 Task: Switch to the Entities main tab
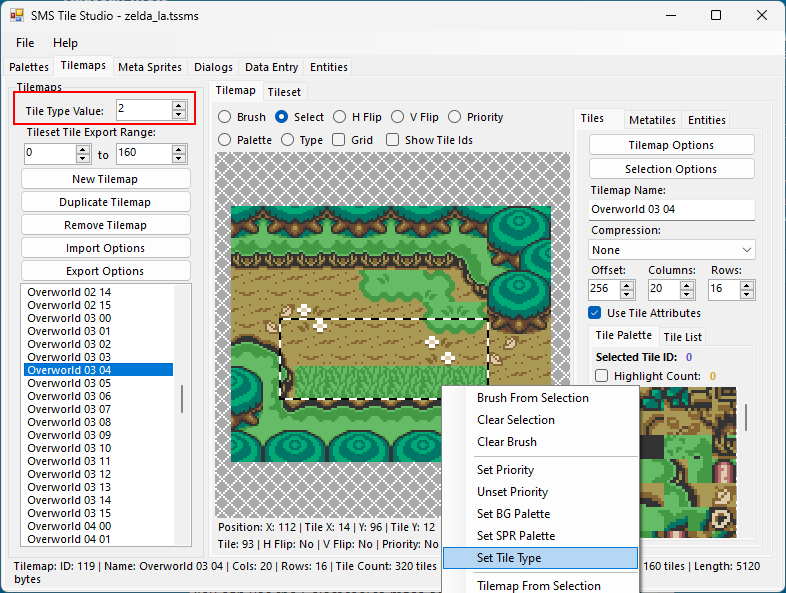coord(329,67)
